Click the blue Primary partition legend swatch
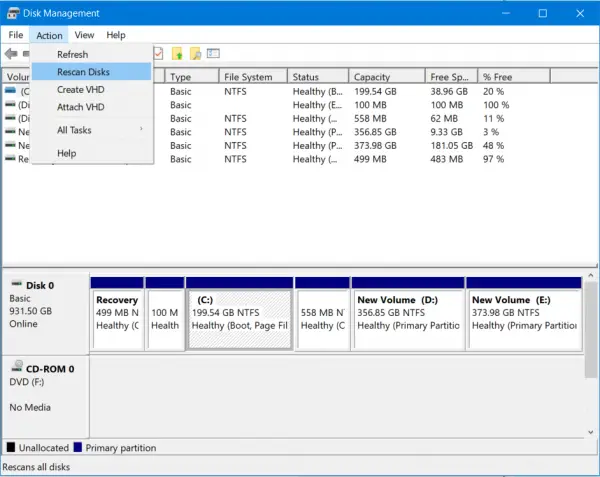The height and width of the screenshot is (477, 600). [x=78, y=448]
